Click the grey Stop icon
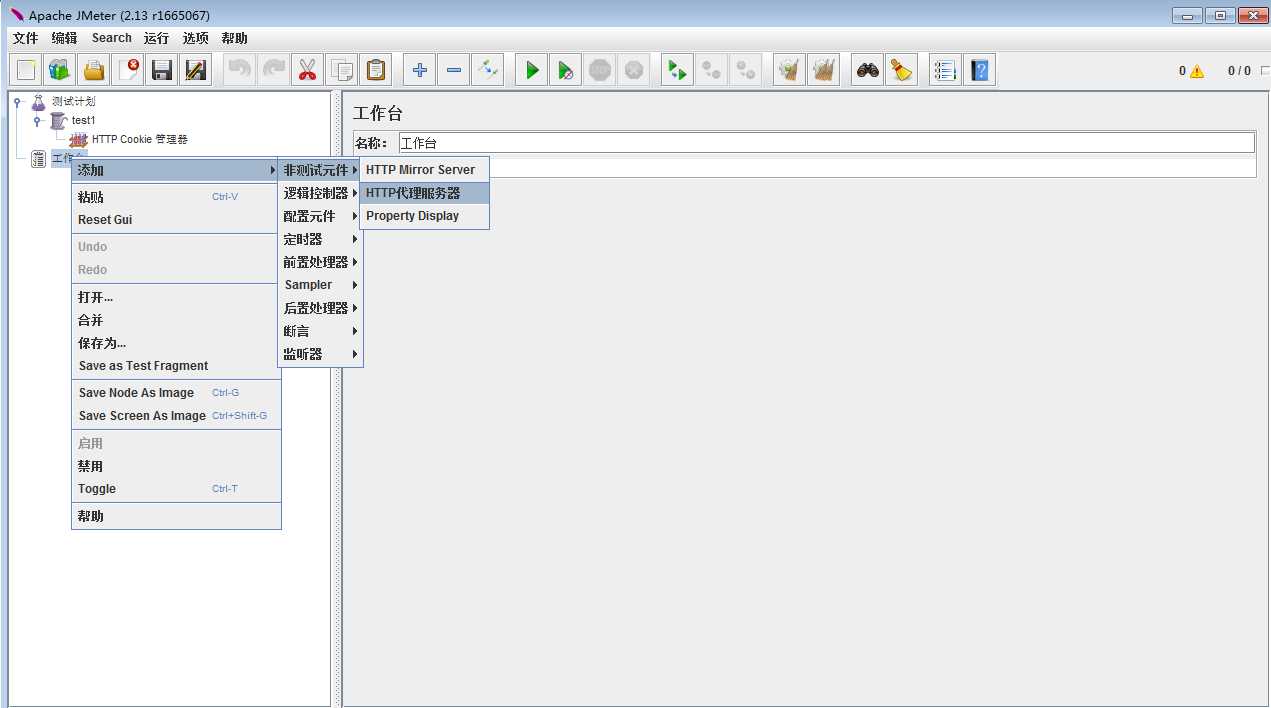 tap(600, 70)
